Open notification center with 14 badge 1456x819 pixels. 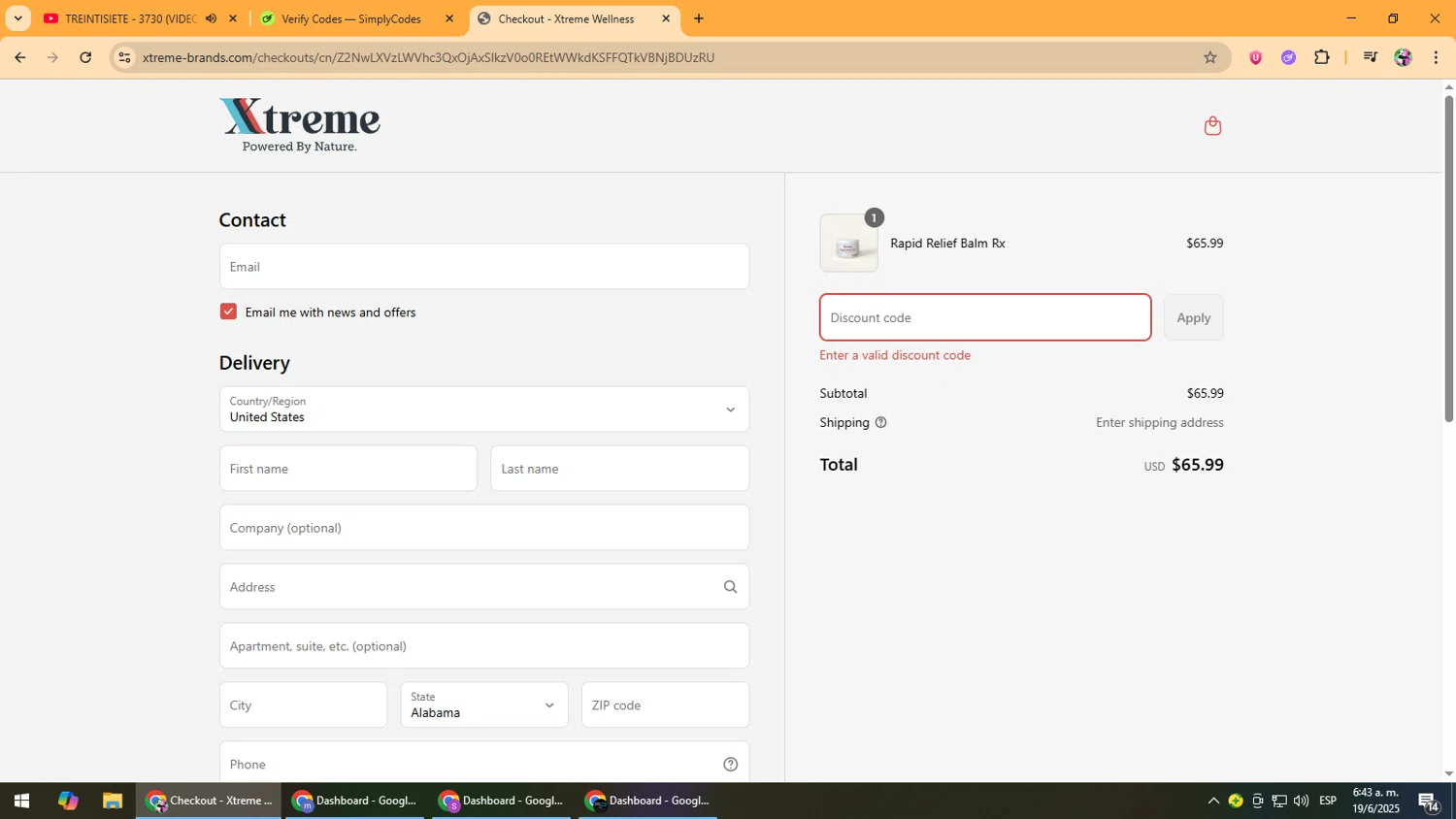(x=1429, y=802)
